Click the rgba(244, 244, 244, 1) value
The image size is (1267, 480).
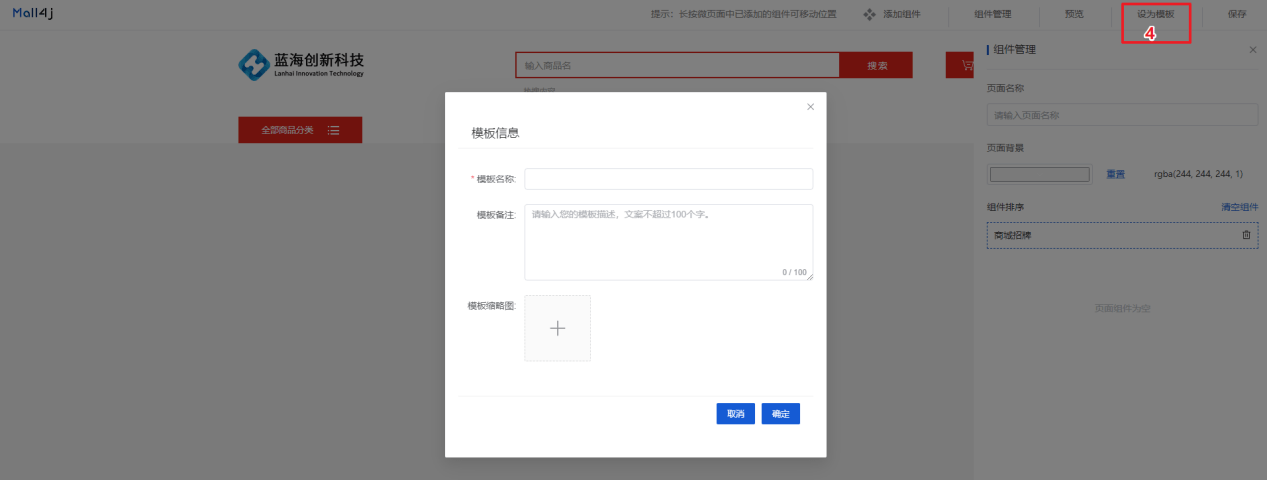[x=1198, y=174]
